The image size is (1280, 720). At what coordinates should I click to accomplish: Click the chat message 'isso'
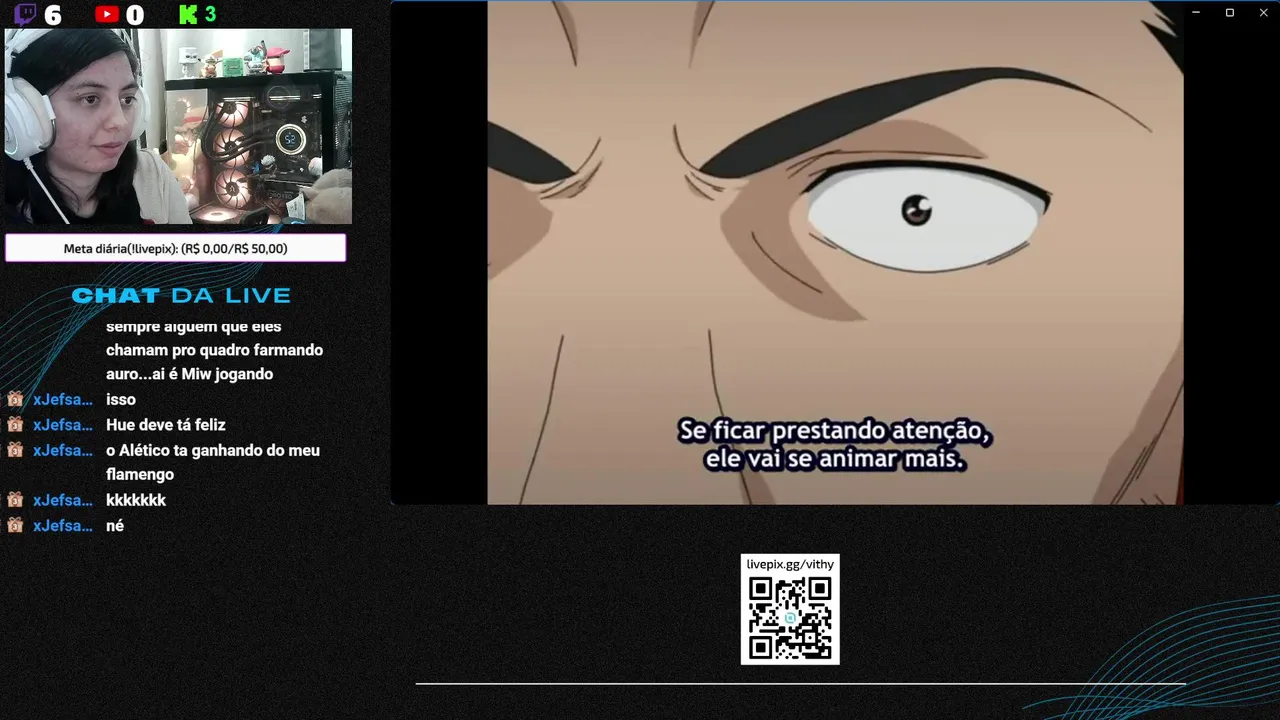coord(121,399)
